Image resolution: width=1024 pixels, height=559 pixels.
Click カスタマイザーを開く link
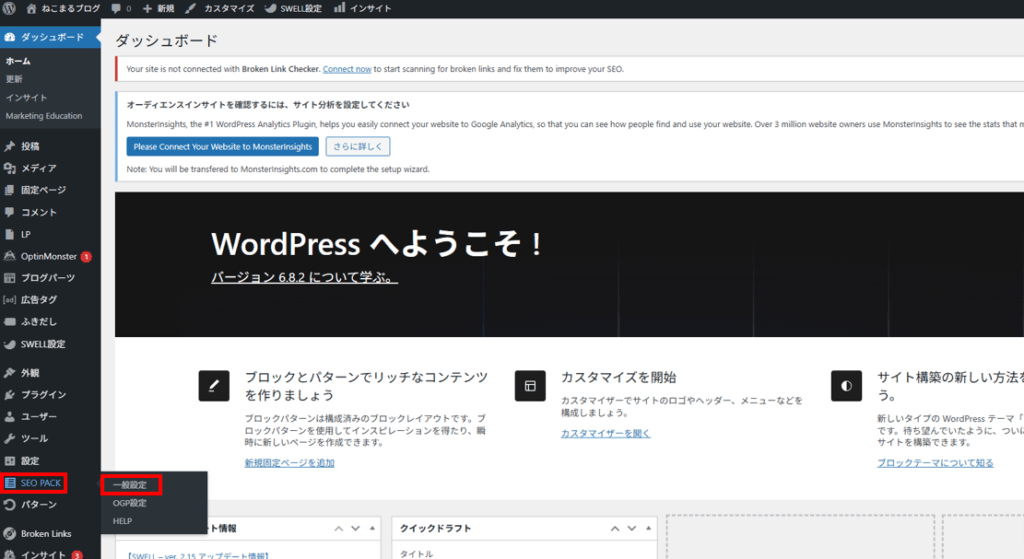tap(605, 433)
